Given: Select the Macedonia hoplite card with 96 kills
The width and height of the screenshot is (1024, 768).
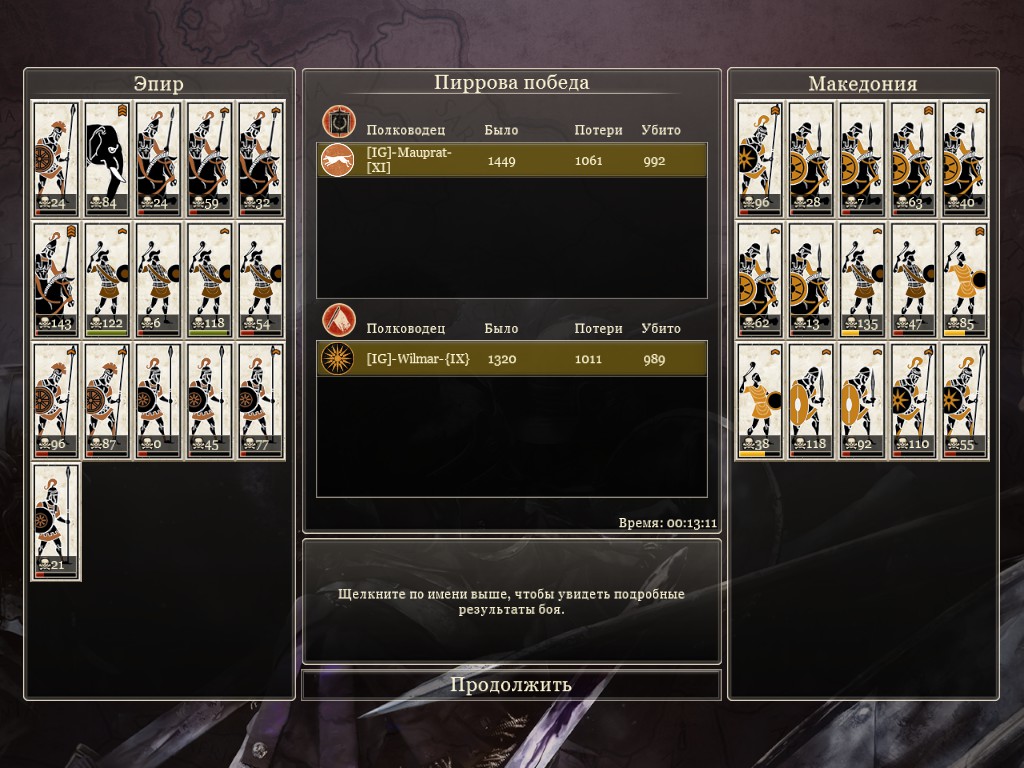Looking at the screenshot, I should coord(759,159).
